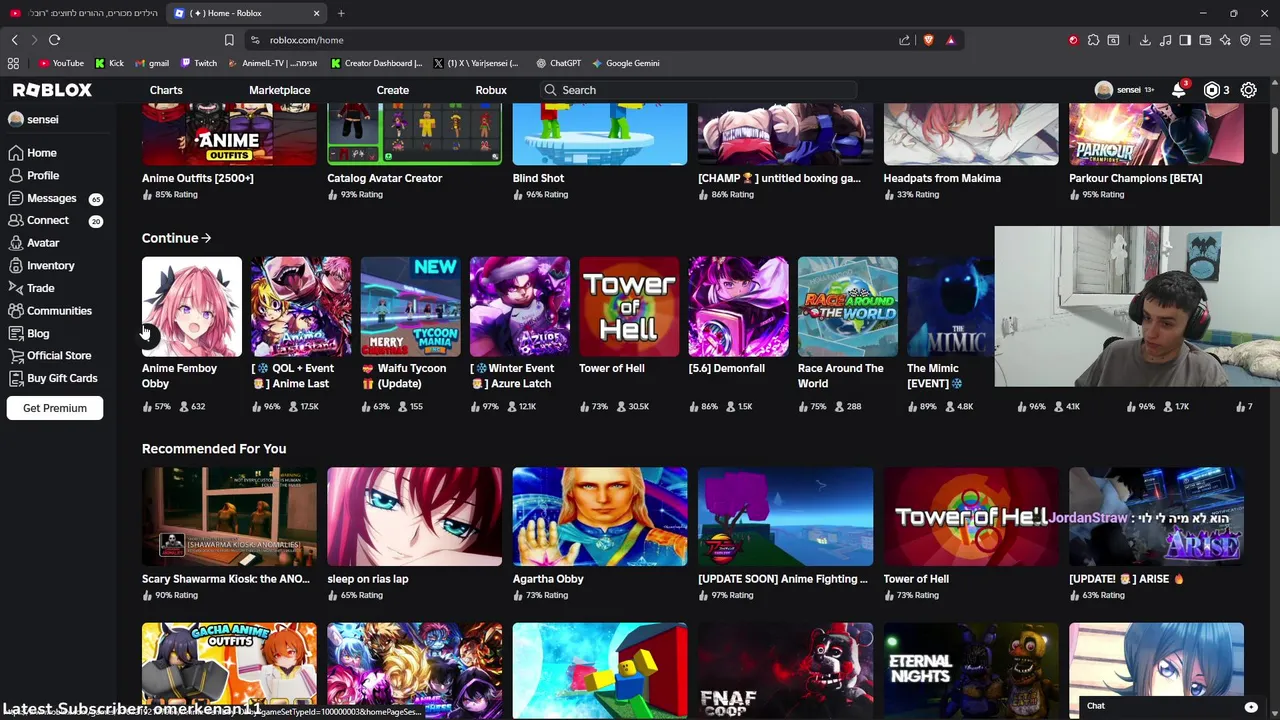Click the Brave Shields lion icon
This screenshot has height=720, width=1280.
(x=928, y=40)
